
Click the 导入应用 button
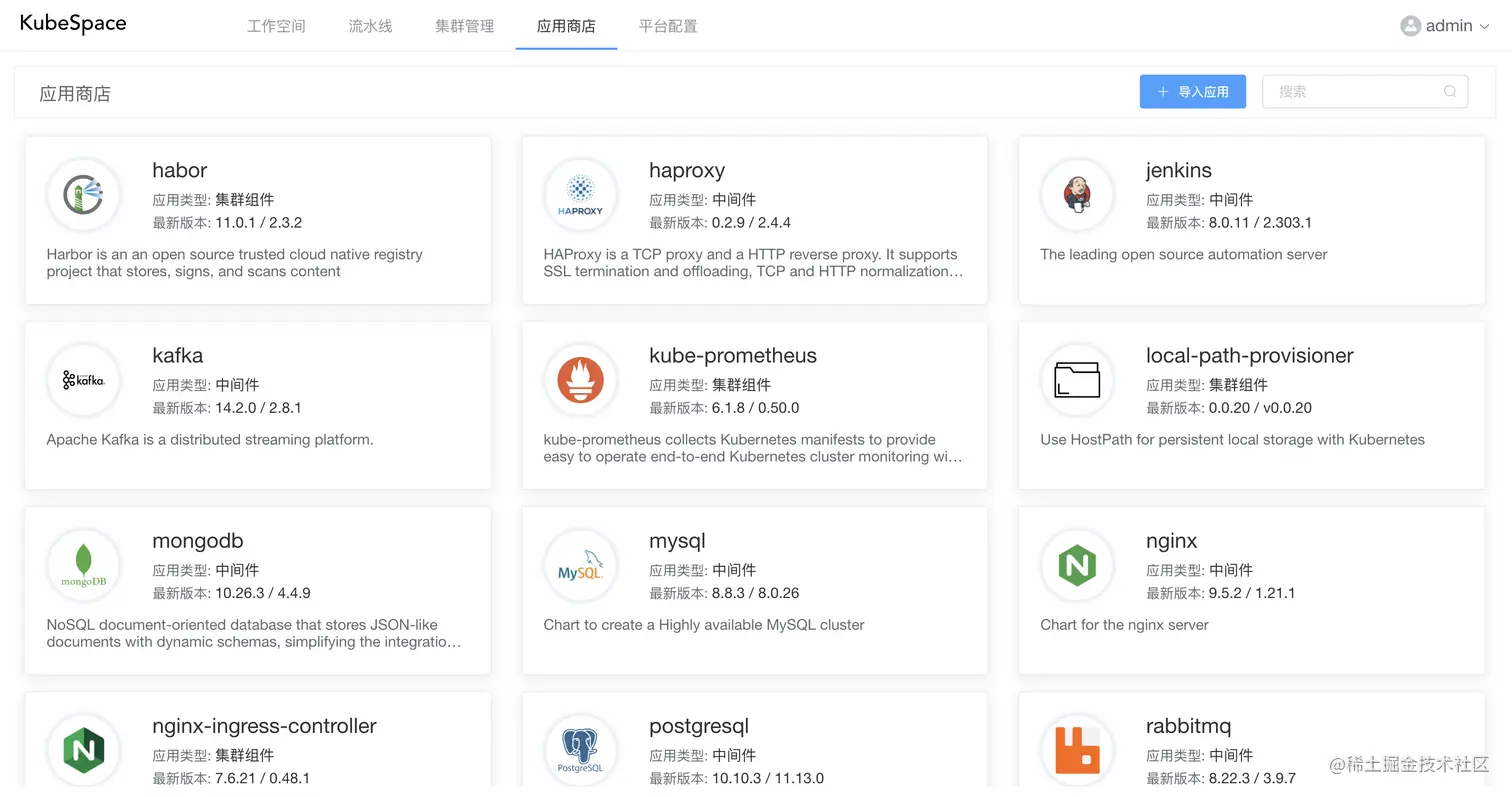tap(1193, 91)
